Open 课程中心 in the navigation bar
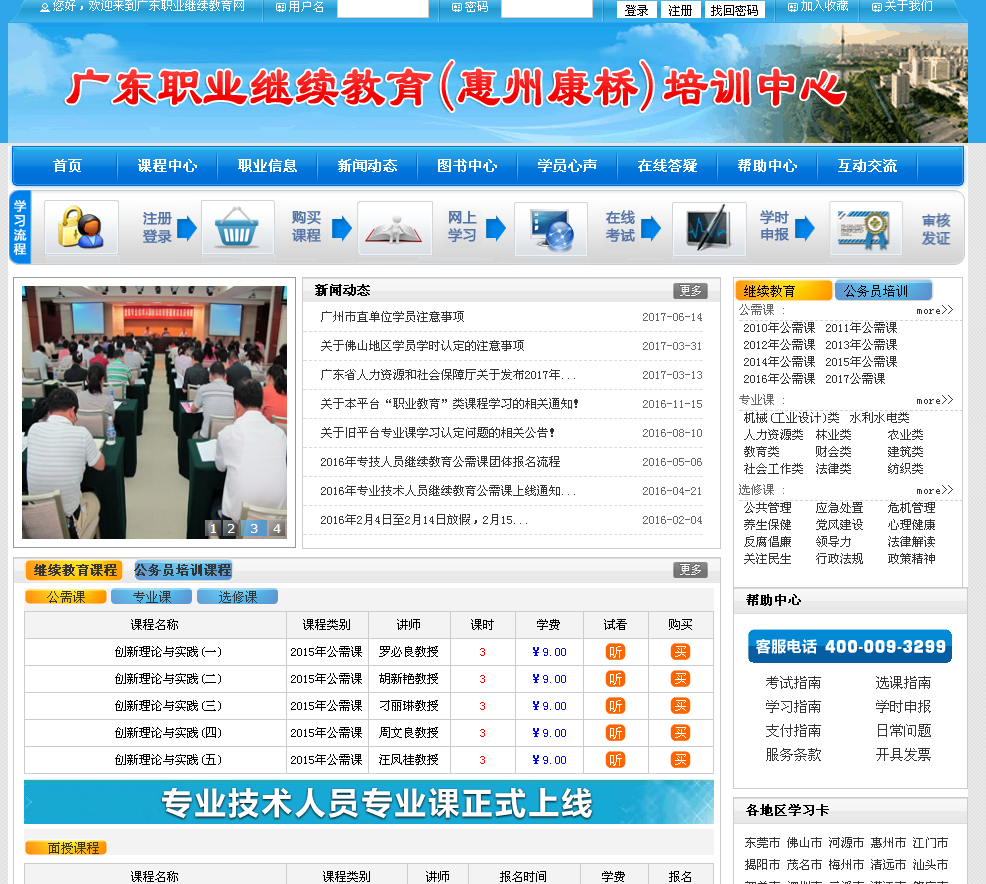 [x=167, y=166]
